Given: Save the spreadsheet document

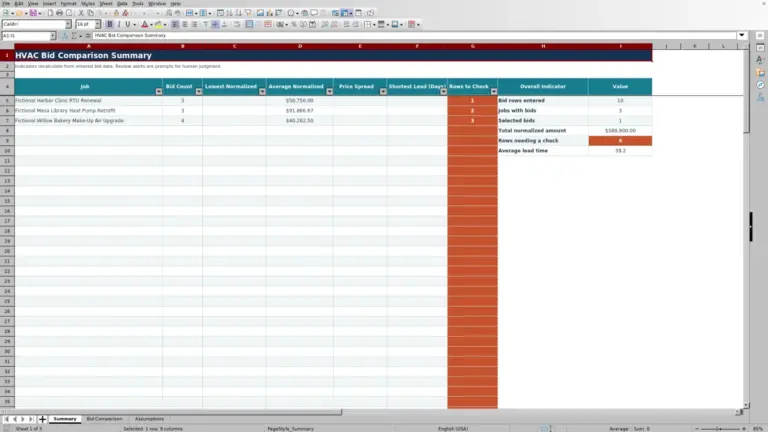Looking at the screenshot, I should point(33,13).
